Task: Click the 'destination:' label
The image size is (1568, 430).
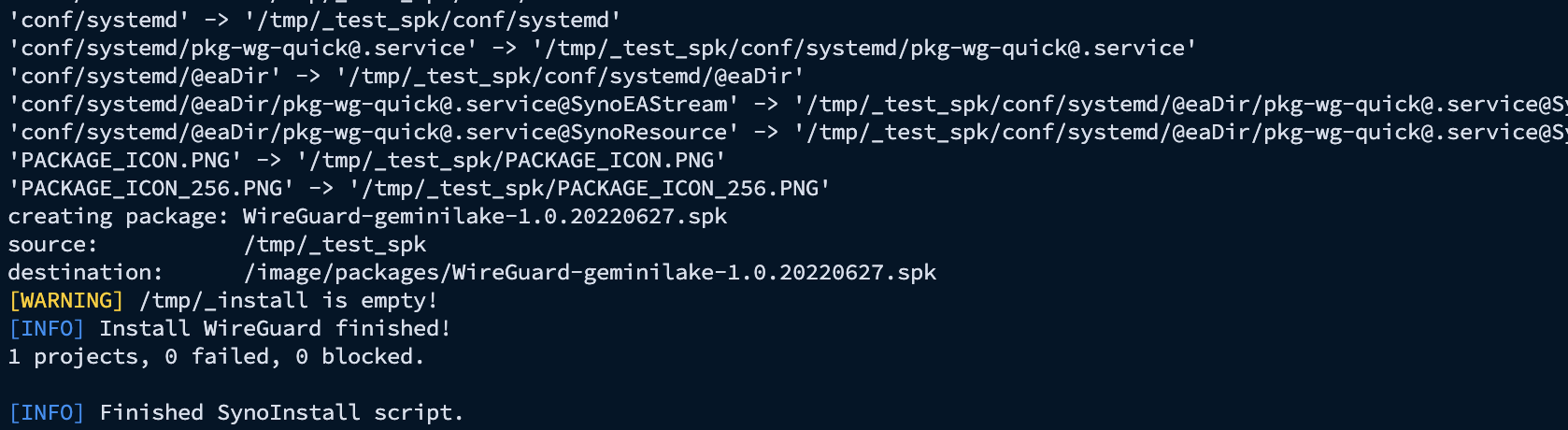Action: [x=85, y=273]
